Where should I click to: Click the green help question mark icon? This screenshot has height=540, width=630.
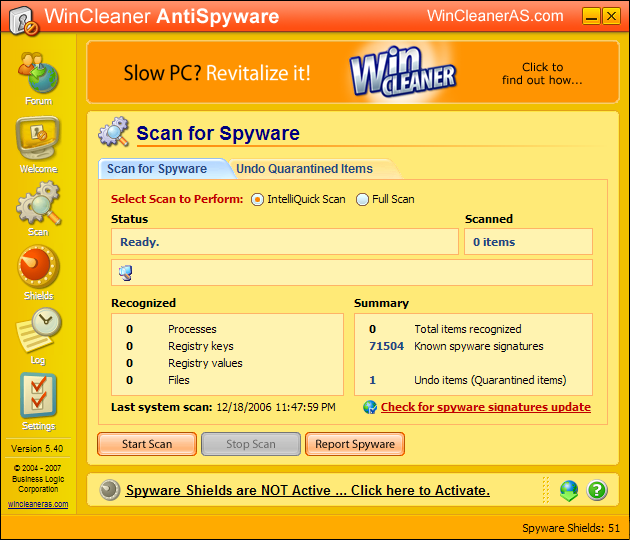(597, 490)
